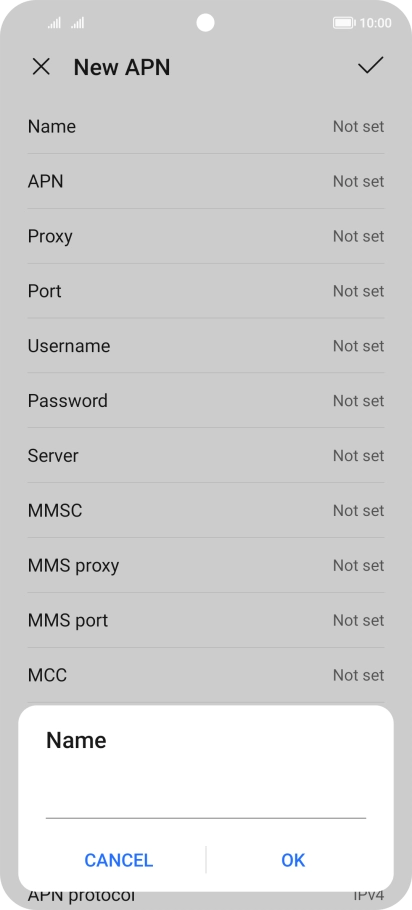Close the New APN screen with X icon
The width and height of the screenshot is (412, 910).
(x=41, y=67)
